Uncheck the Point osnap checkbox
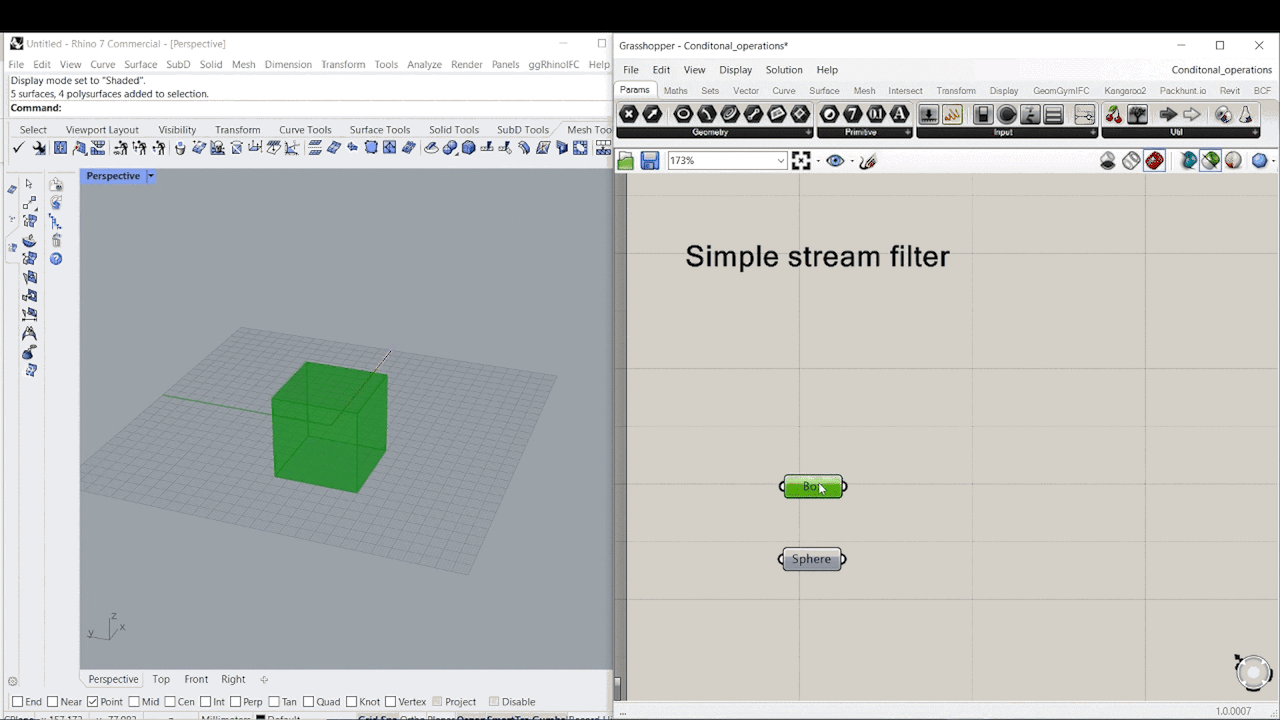 coord(93,702)
